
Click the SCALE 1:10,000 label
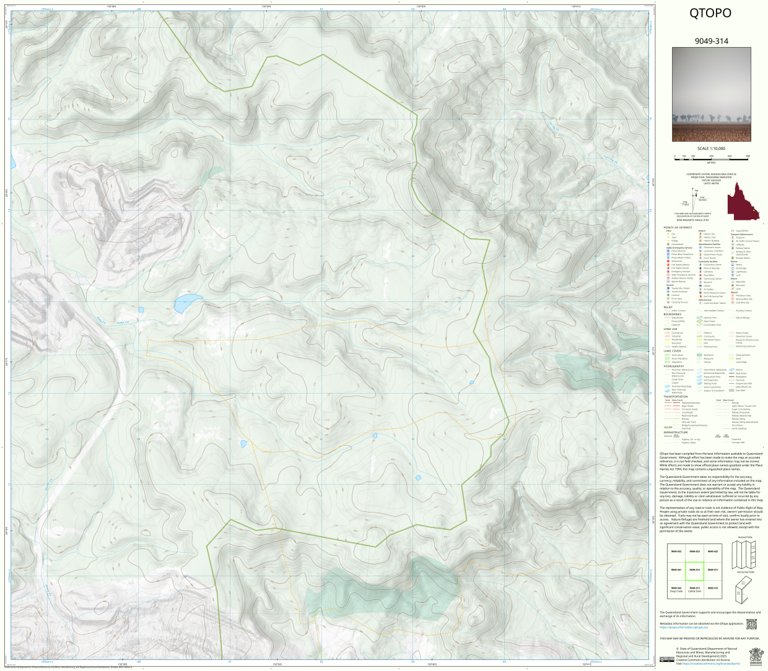point(711,148)
